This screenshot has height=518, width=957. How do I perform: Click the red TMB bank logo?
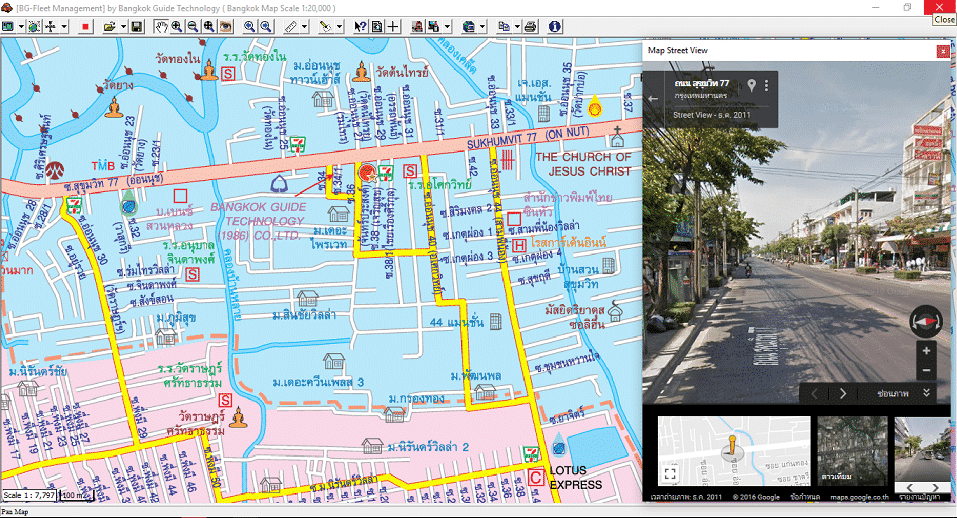(x=103, y=166)
